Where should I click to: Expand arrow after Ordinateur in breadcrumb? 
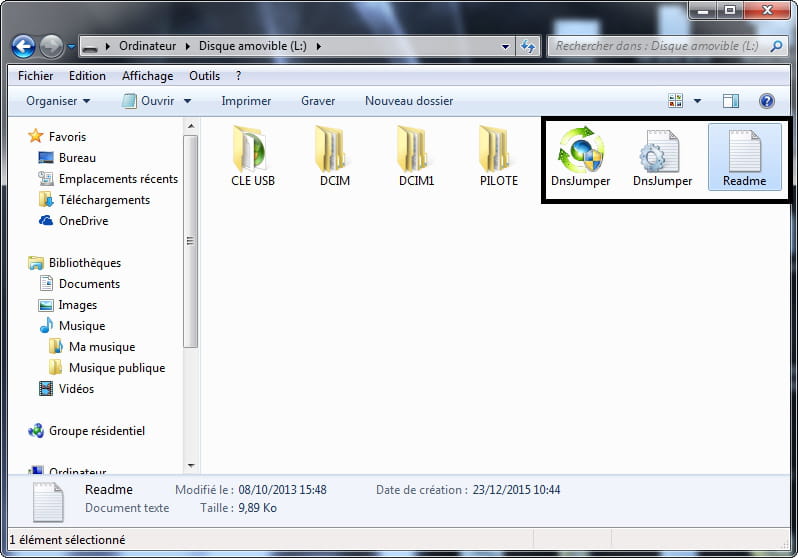point(187,46)
